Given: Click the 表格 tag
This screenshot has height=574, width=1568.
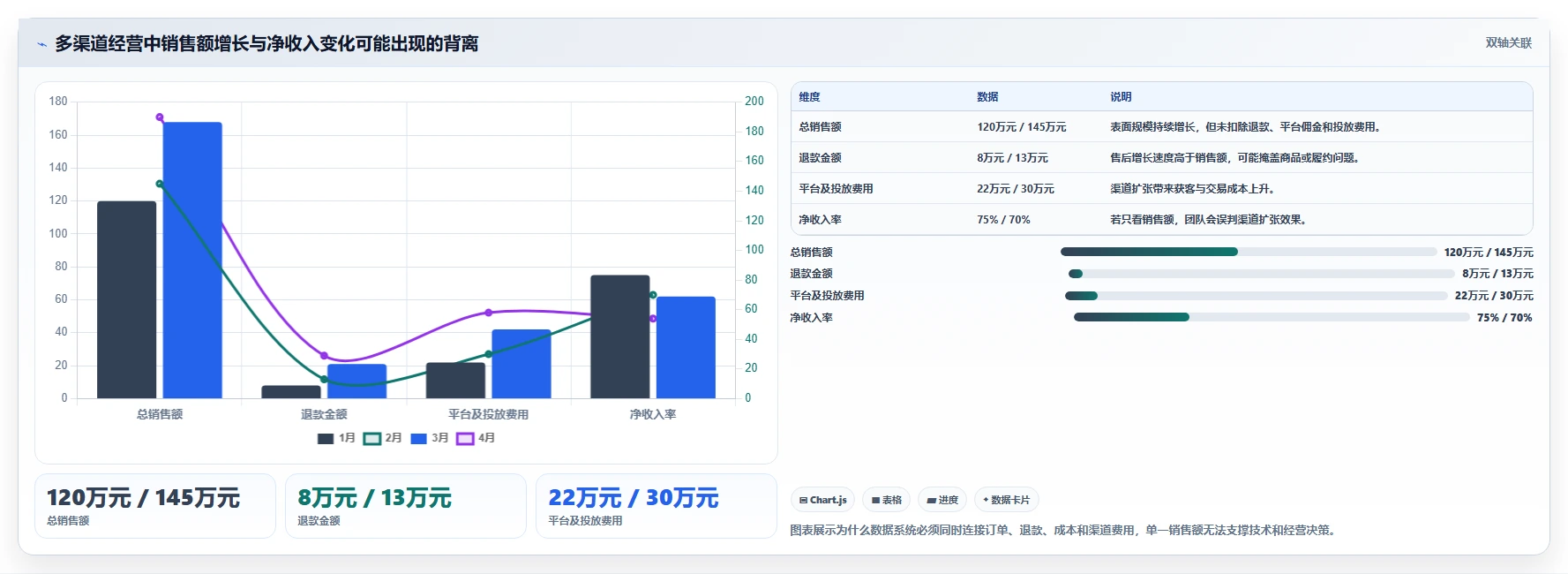Looking at the screenshot, I should [887, 500].
